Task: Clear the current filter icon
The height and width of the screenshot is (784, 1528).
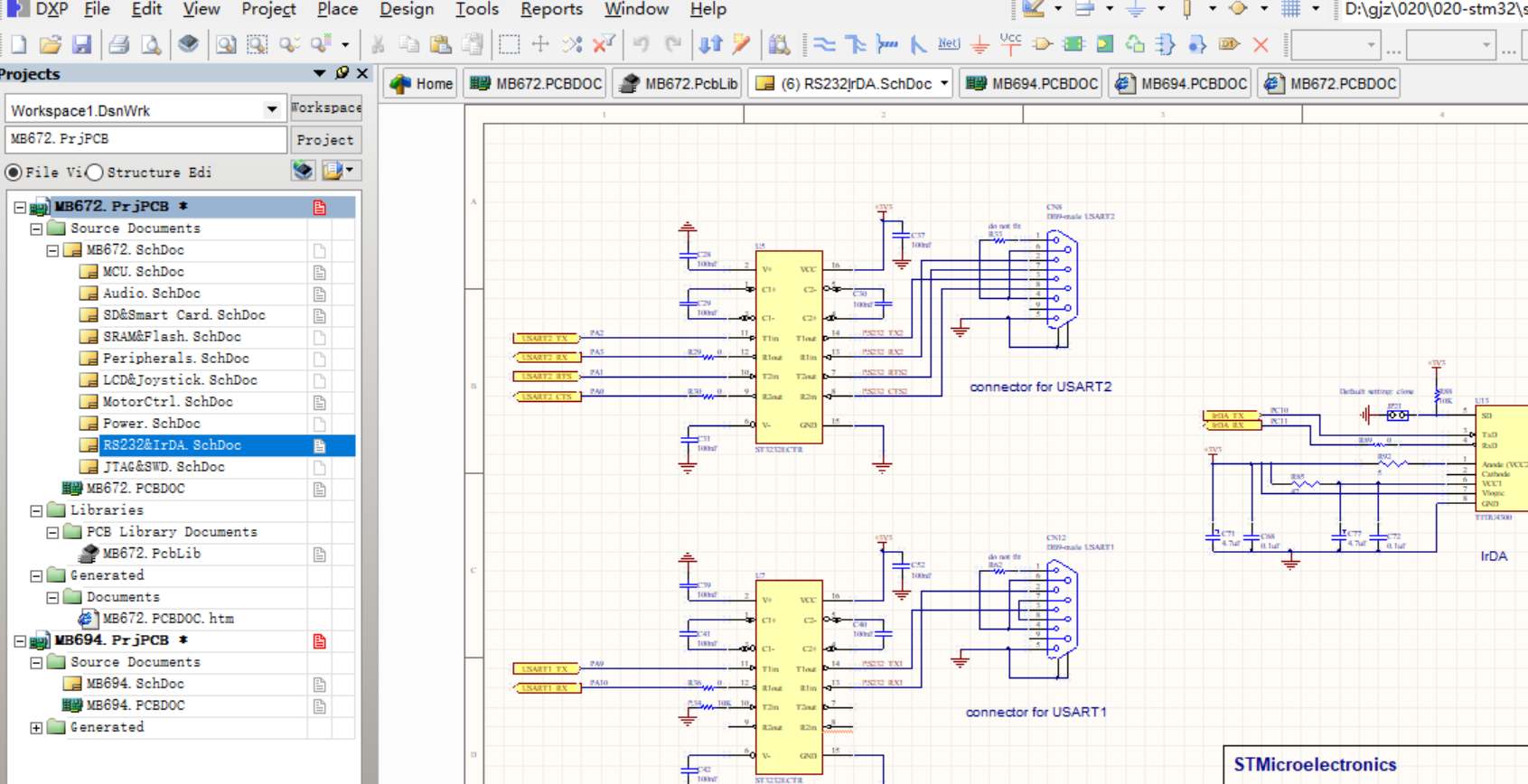Action: click(x=604, y=44)
